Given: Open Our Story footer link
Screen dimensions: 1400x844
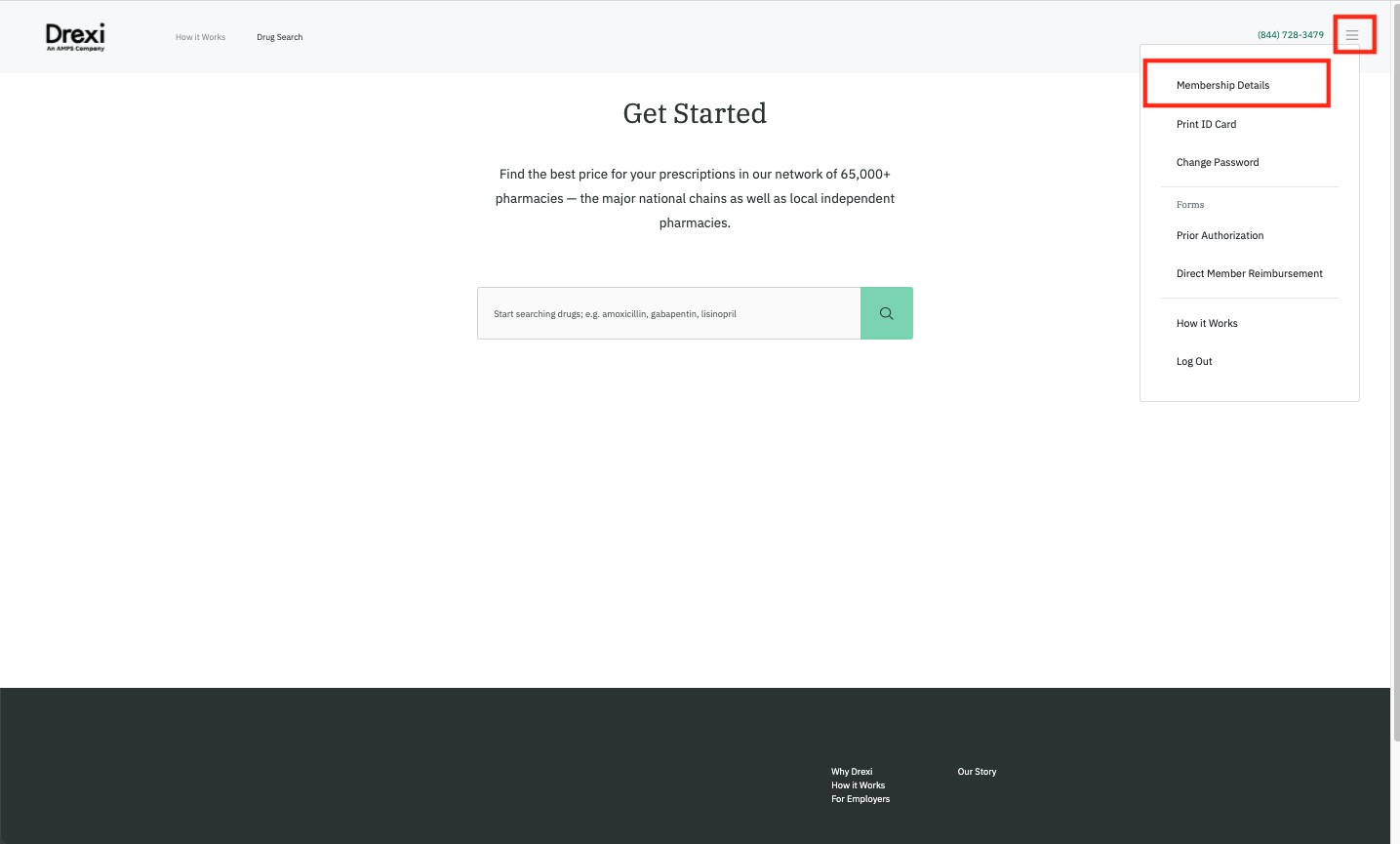Looking at the screenshot, I should coord(977,772).
